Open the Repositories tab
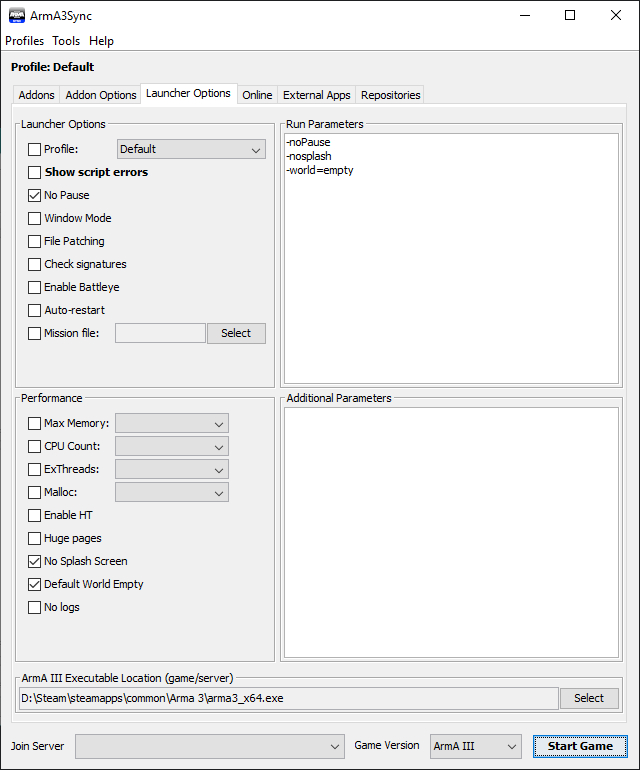The height and width of the screenshot is (770, 640). [391, 95]
